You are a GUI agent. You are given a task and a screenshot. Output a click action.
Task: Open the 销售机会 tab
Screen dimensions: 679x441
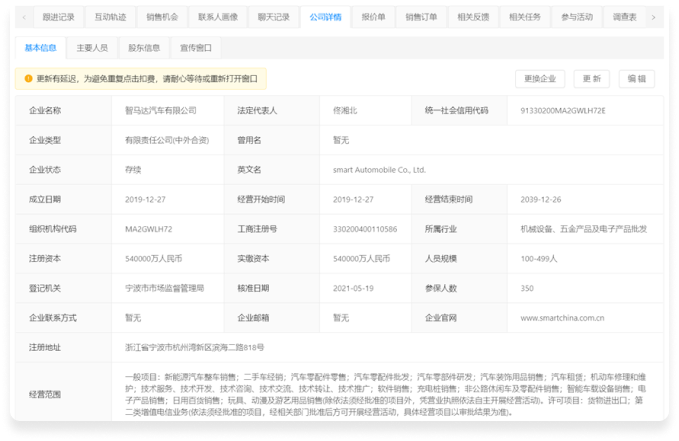pos(163,17)
